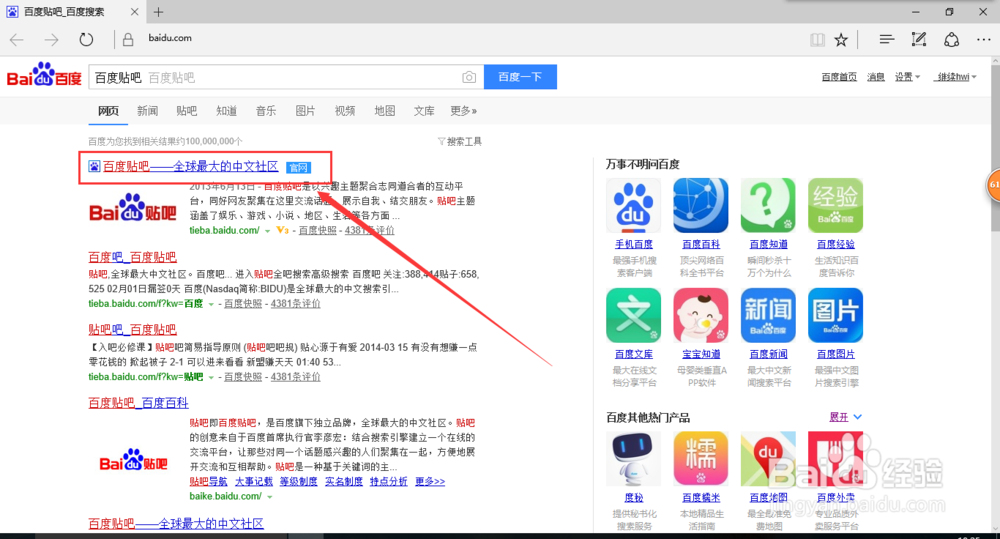
Task: Open the browser more options ellipsis
Action: (x=983, y=40)
